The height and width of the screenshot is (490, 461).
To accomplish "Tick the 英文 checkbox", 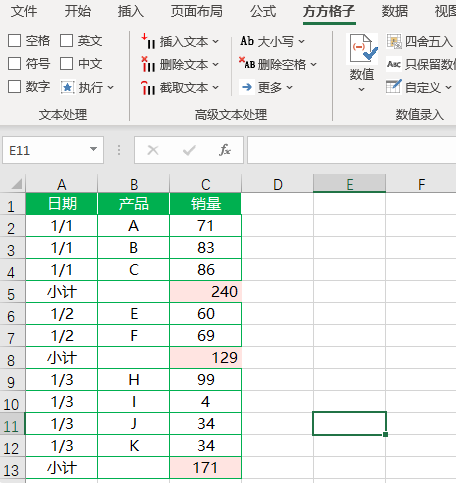I will coord(66,41).
